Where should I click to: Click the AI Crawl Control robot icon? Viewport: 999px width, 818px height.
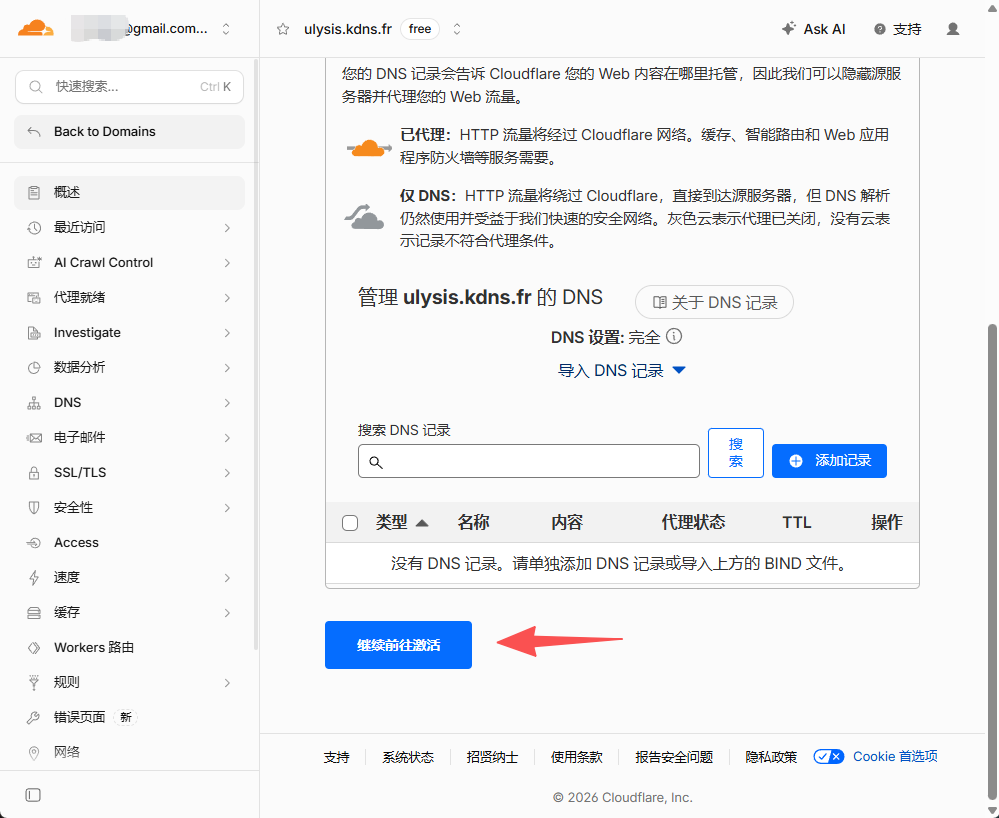click(34, 262)
